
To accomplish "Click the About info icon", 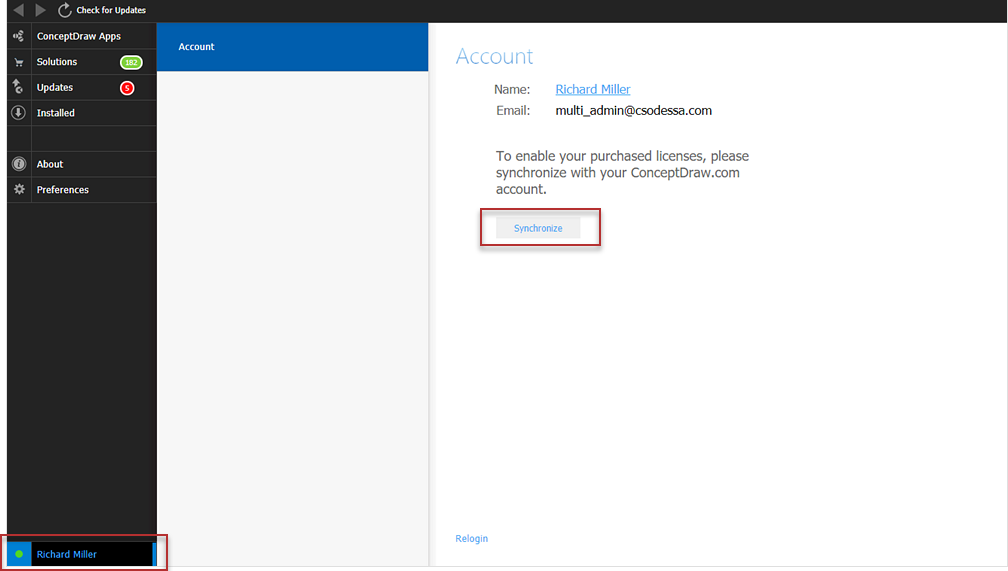I will coord(19,164).
